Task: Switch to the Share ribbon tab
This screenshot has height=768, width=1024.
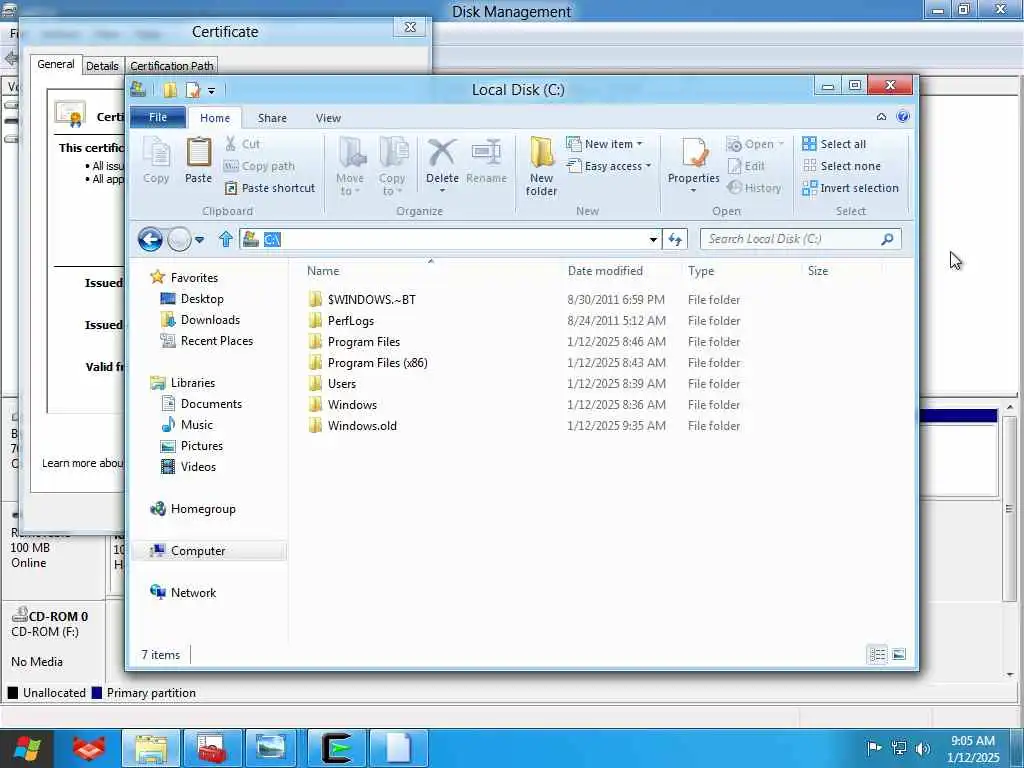Action: [272, 118]
